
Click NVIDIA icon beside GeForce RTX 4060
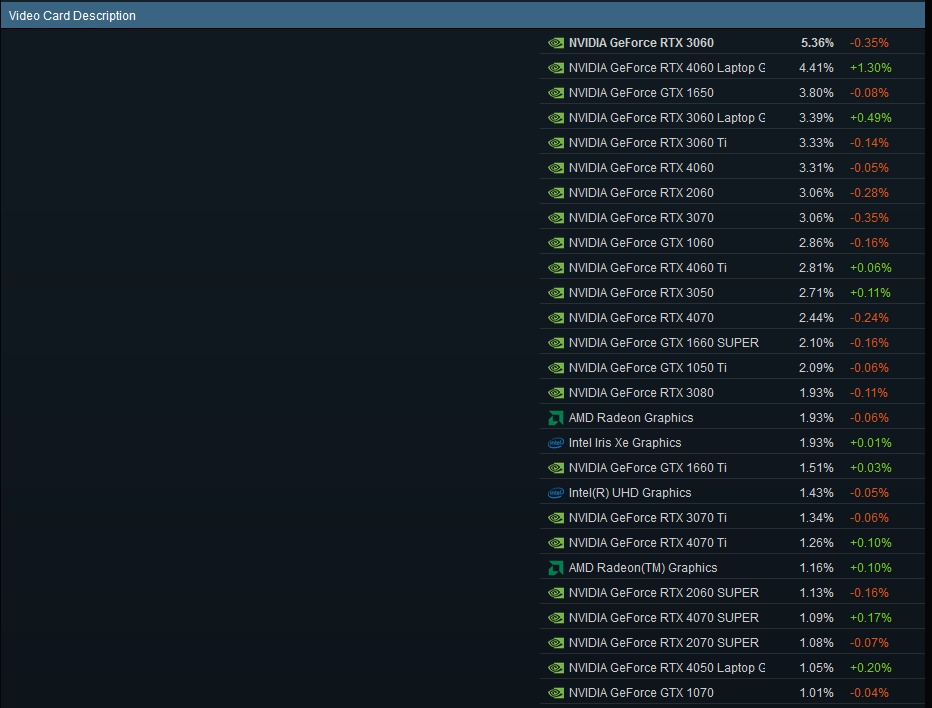tap(556, 168)
